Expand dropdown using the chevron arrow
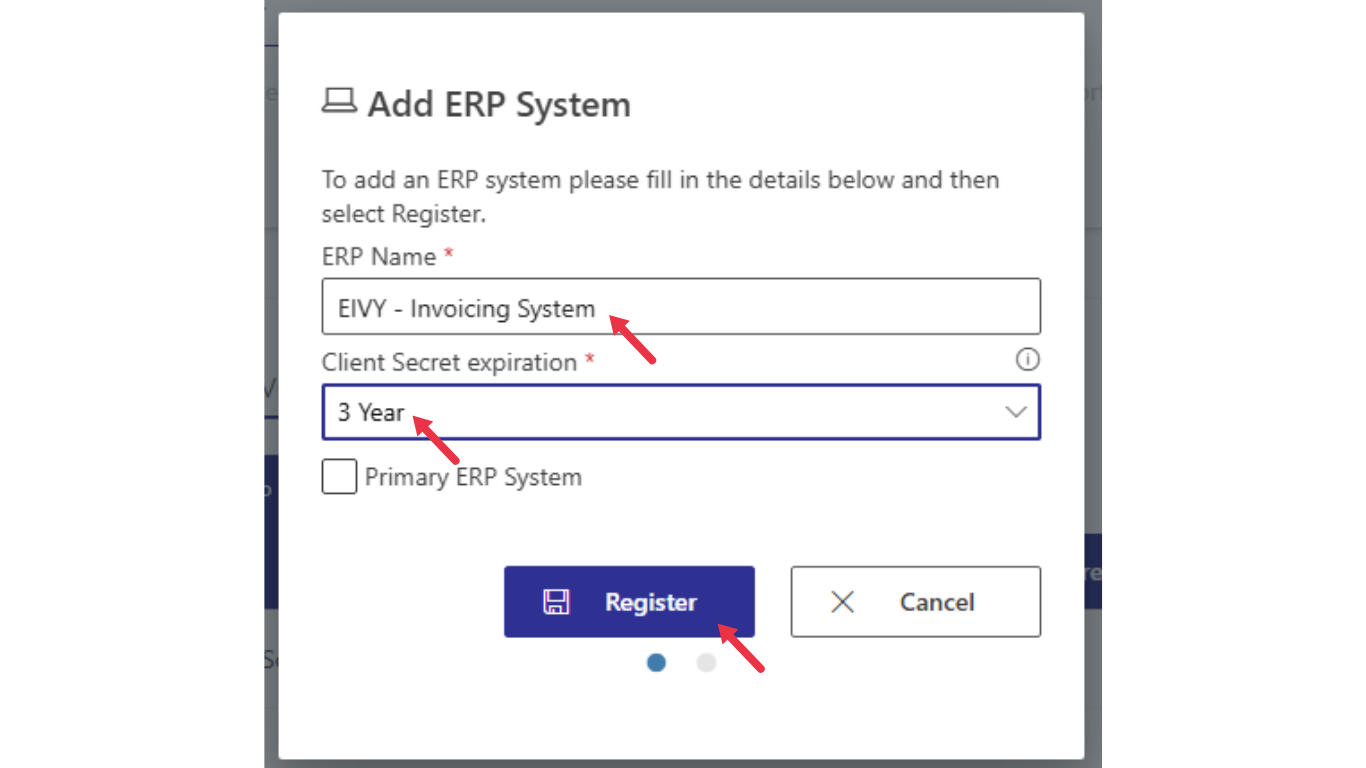Image resolution: width=1366 pixels, height=768 pixels. (1016, 412)
